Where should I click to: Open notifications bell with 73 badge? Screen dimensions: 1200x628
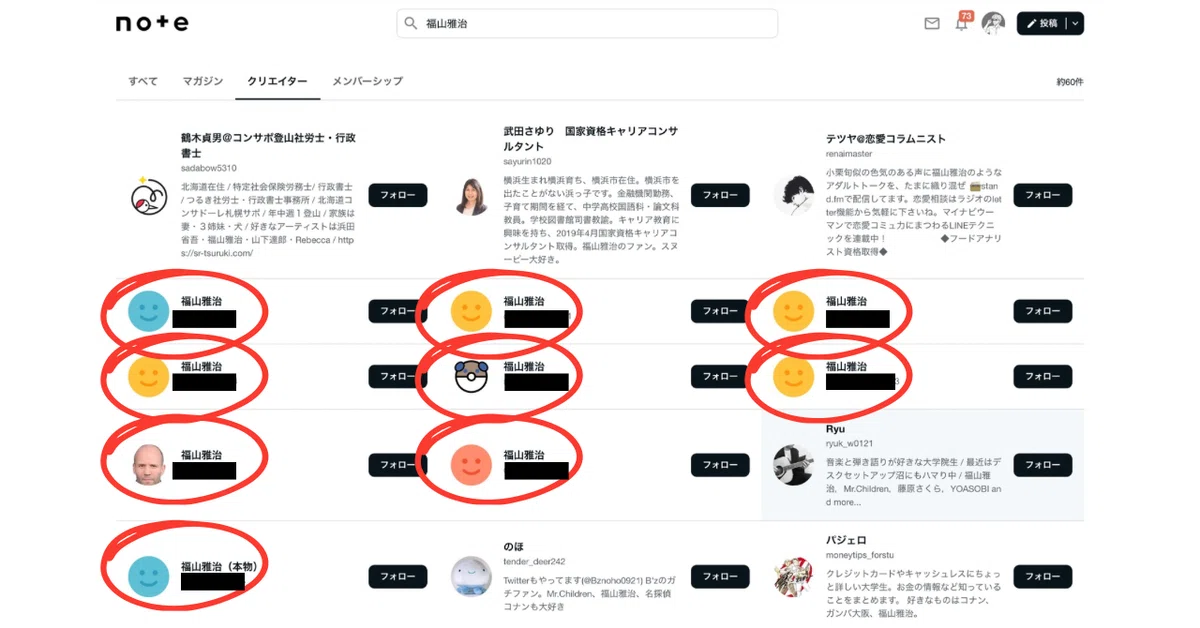pyautogui.click(x=962, y=22)
